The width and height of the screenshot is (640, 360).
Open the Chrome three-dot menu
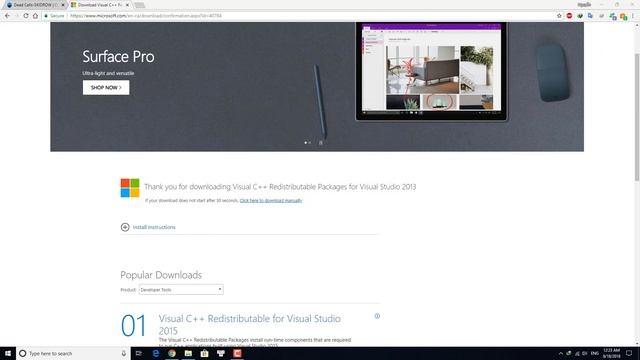[633, 16]
